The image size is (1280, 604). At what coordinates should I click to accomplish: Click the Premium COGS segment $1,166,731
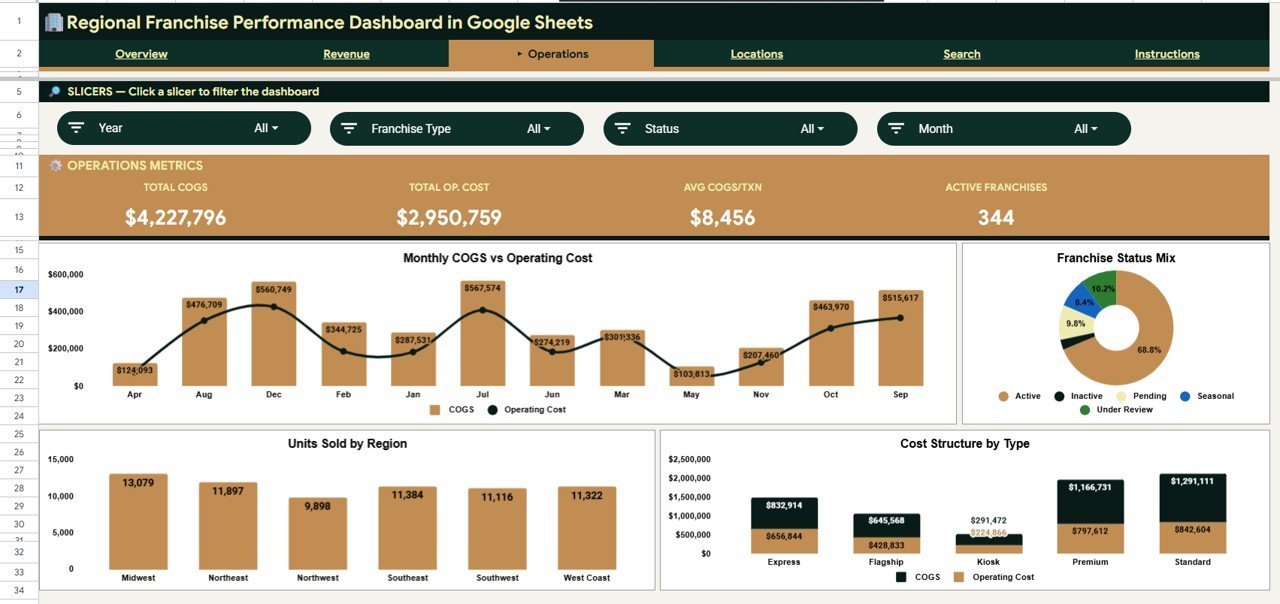[x=1090, y=502]
